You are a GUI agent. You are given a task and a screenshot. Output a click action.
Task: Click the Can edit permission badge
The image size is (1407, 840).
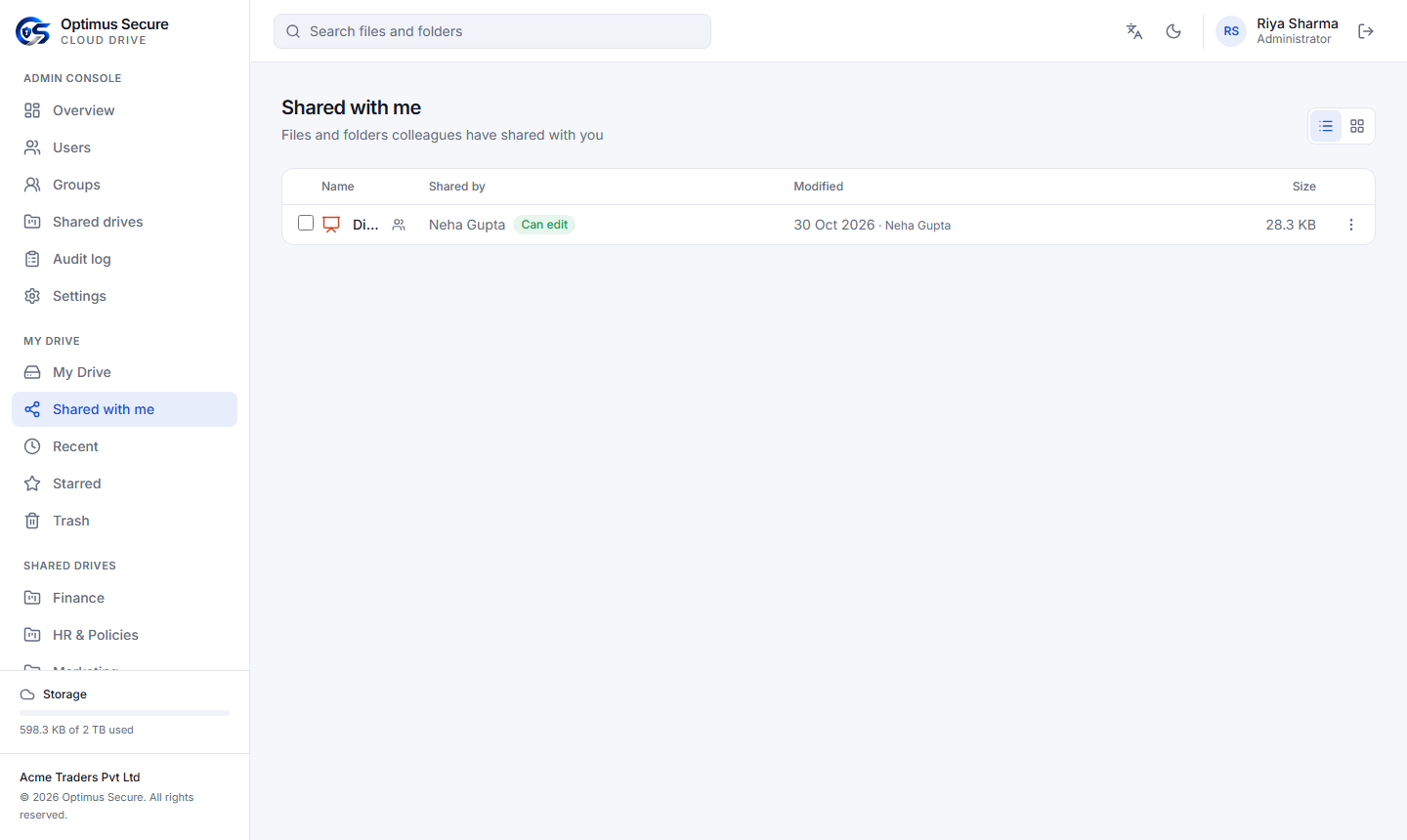544,225
